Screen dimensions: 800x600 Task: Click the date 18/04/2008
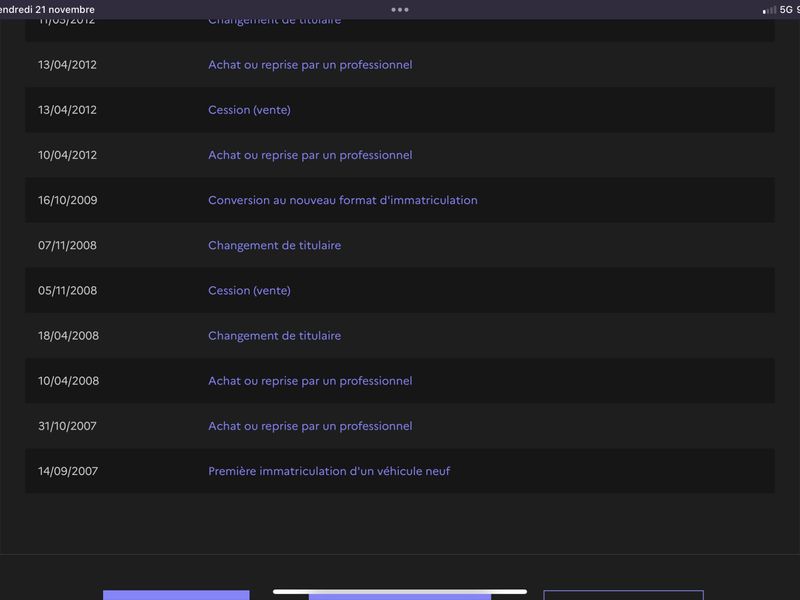(x=68, y=336)
